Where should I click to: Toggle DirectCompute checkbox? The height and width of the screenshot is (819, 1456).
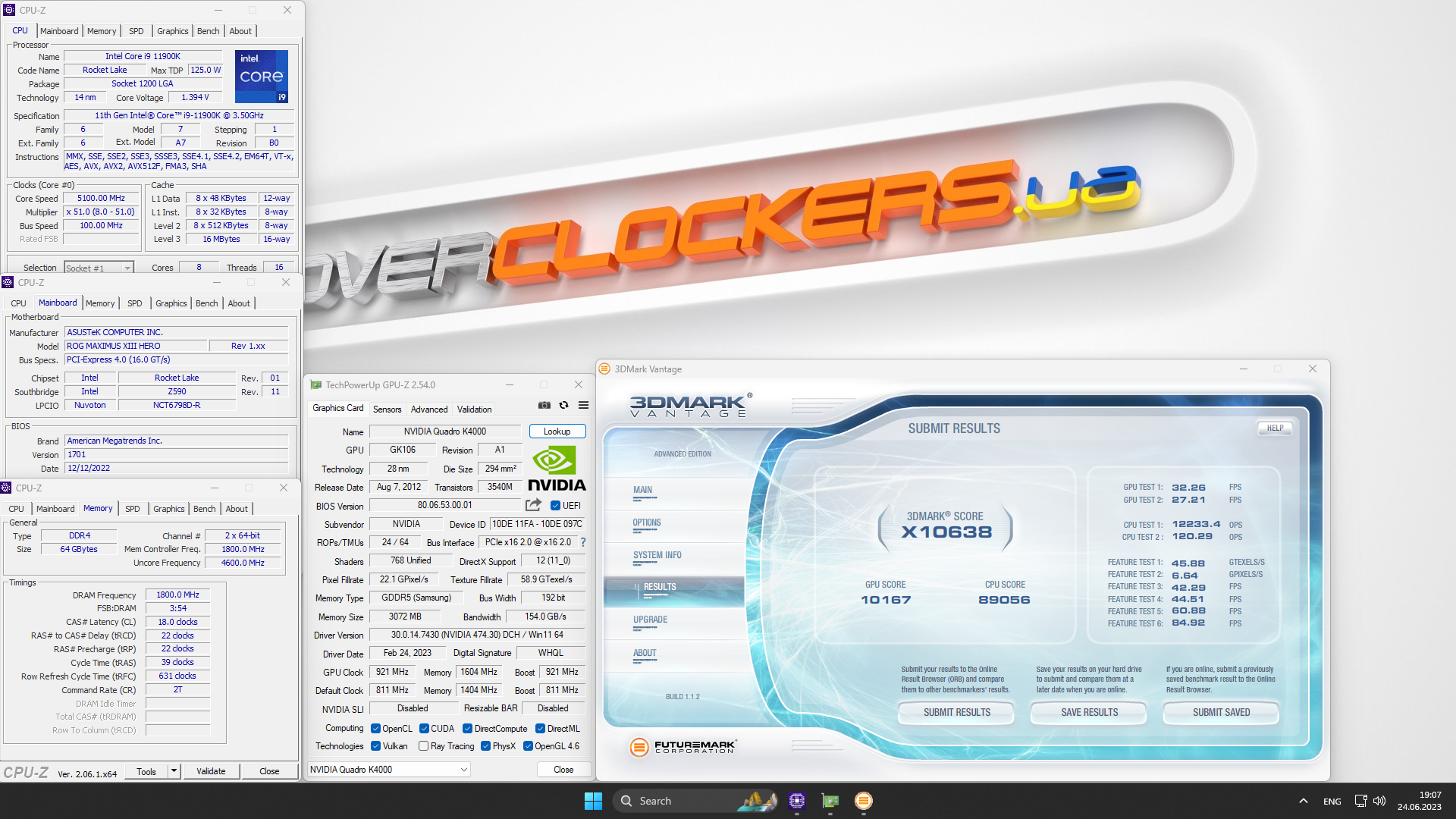point(467,729)
